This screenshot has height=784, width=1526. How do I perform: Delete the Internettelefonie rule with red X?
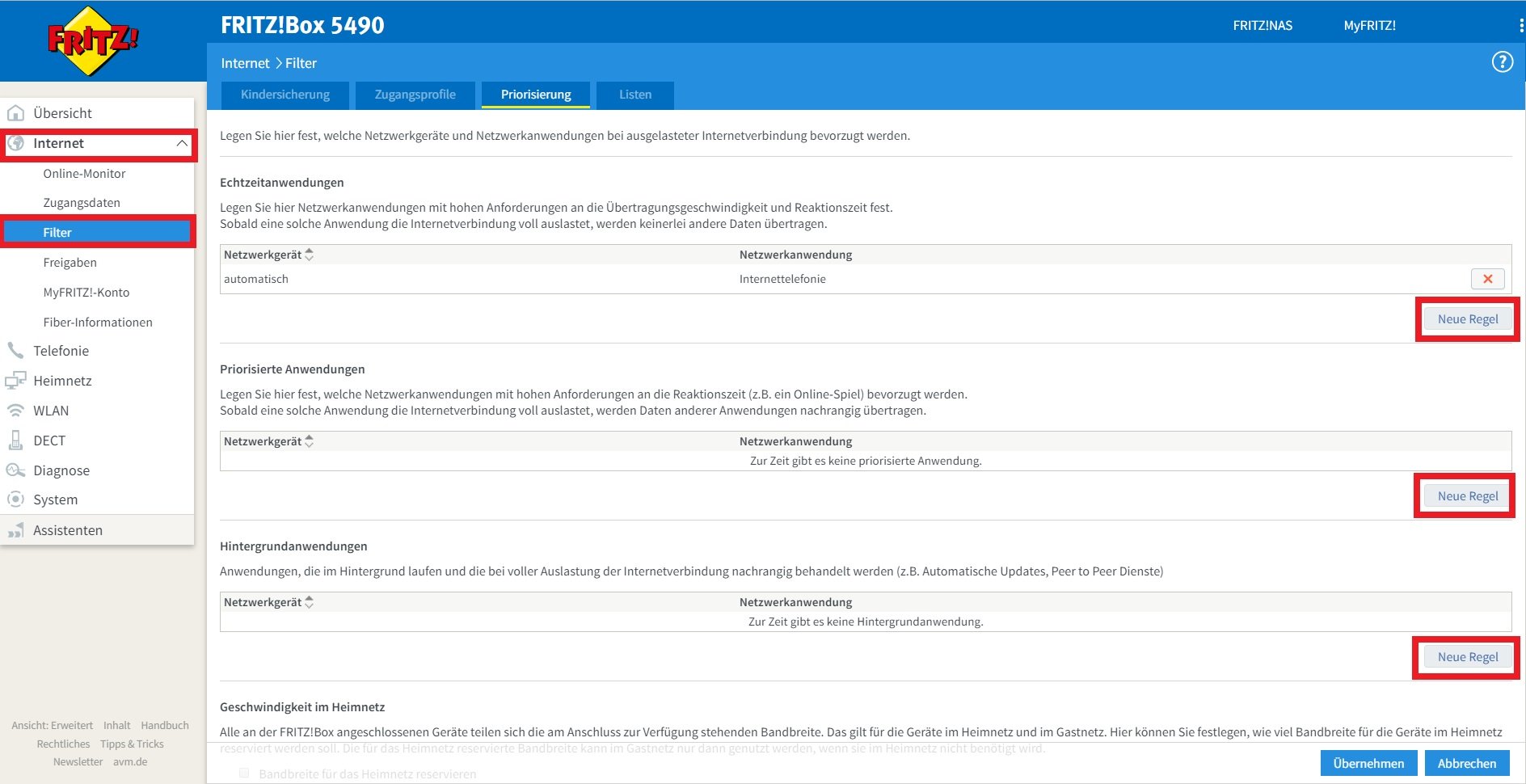click(1487, 279)
